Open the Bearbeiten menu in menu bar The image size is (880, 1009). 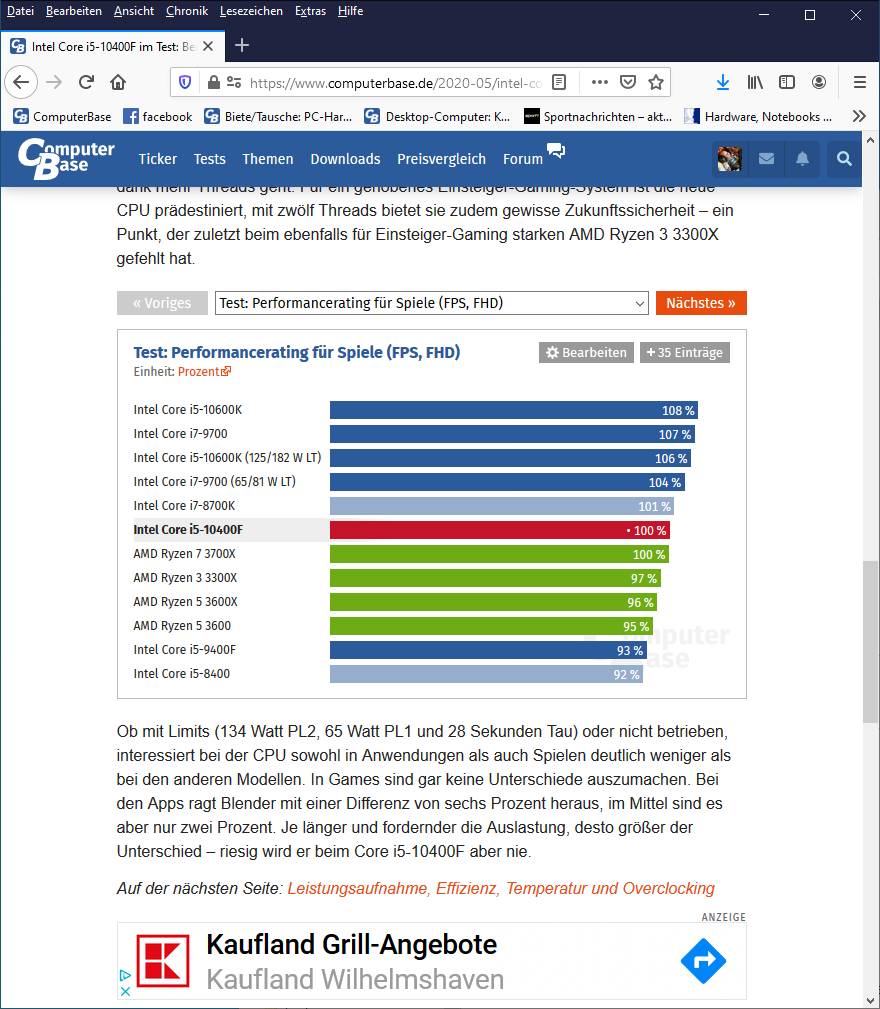[73, 11]
